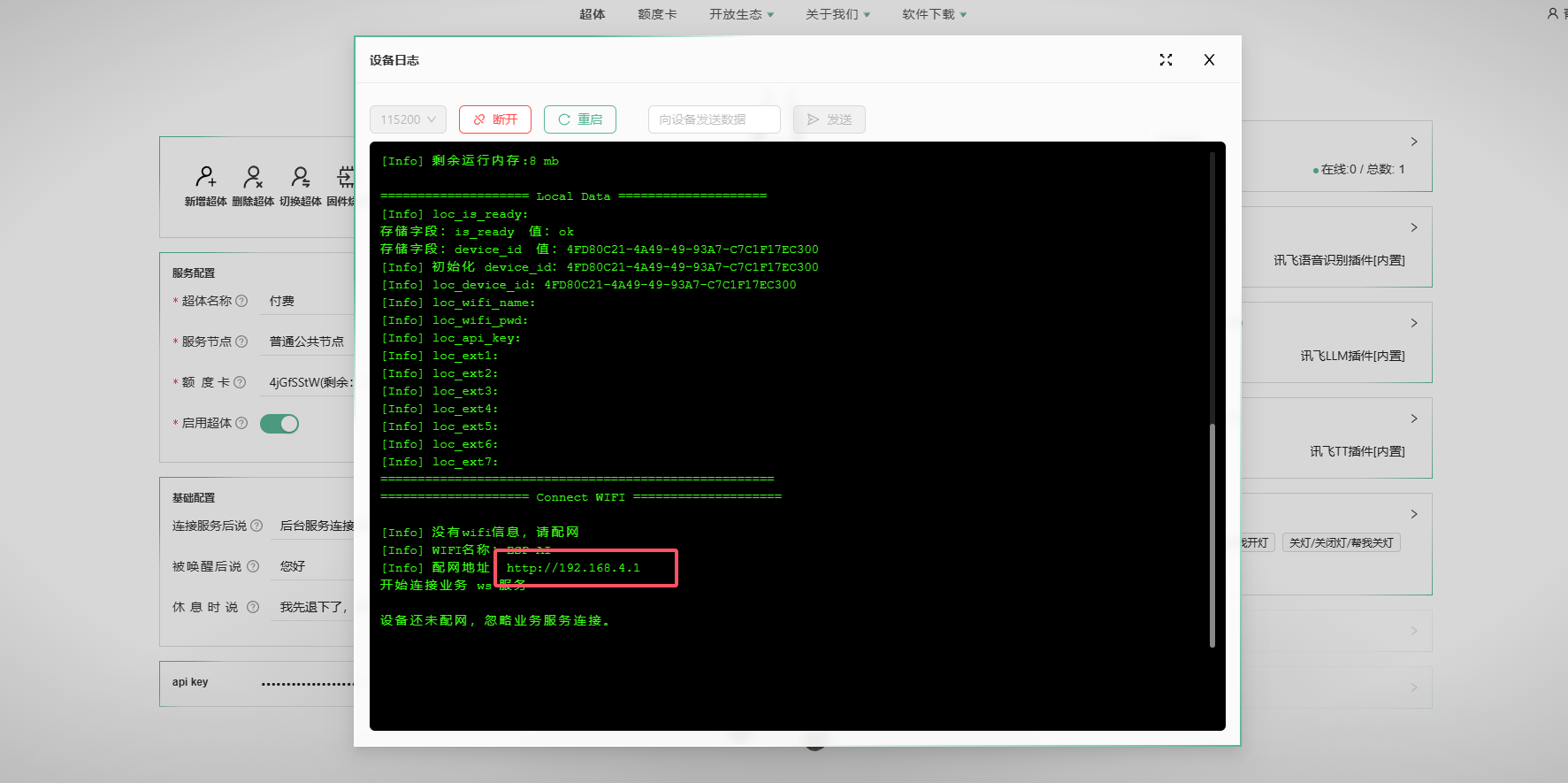The image size is (1568, 783).
Task: Click the help icon beside 连接服务后说
Action: (256, 526)
